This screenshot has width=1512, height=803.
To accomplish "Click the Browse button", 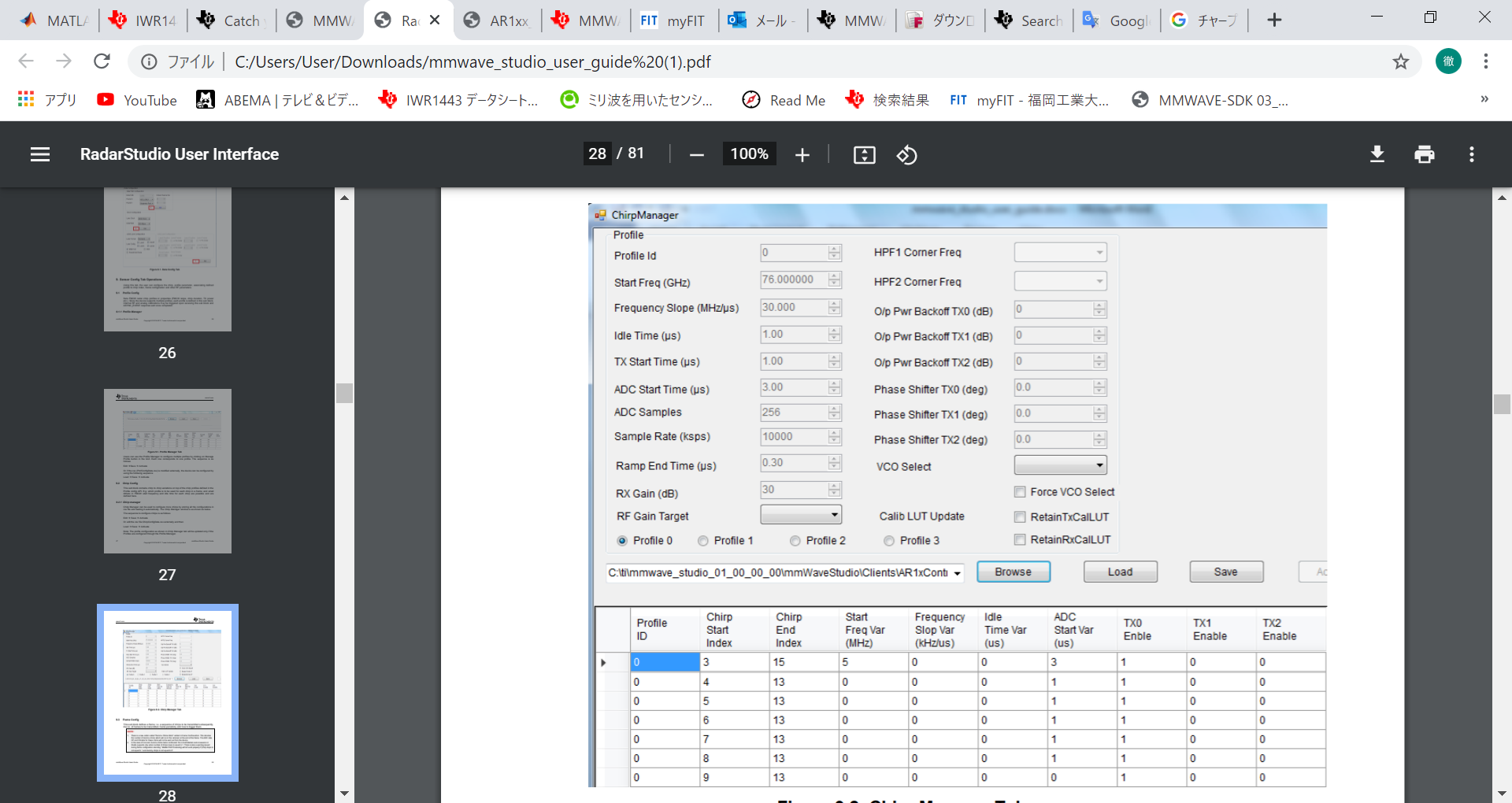I will pos(1014,572).
